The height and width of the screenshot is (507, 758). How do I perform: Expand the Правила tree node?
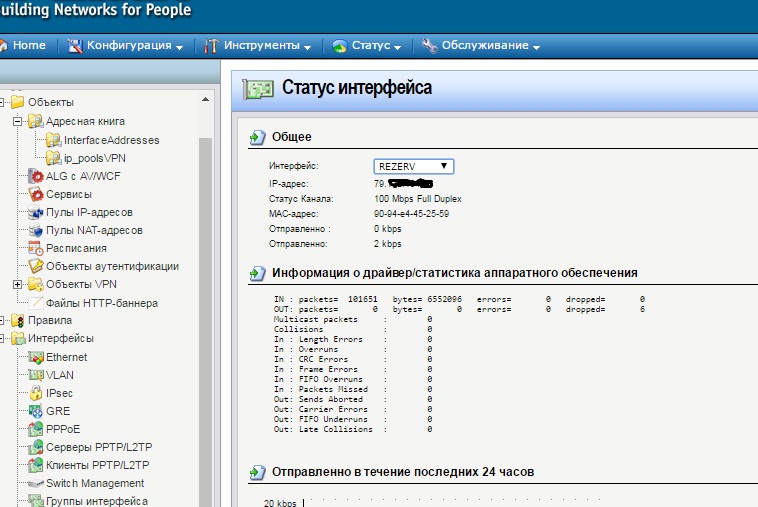coord(3,321)
